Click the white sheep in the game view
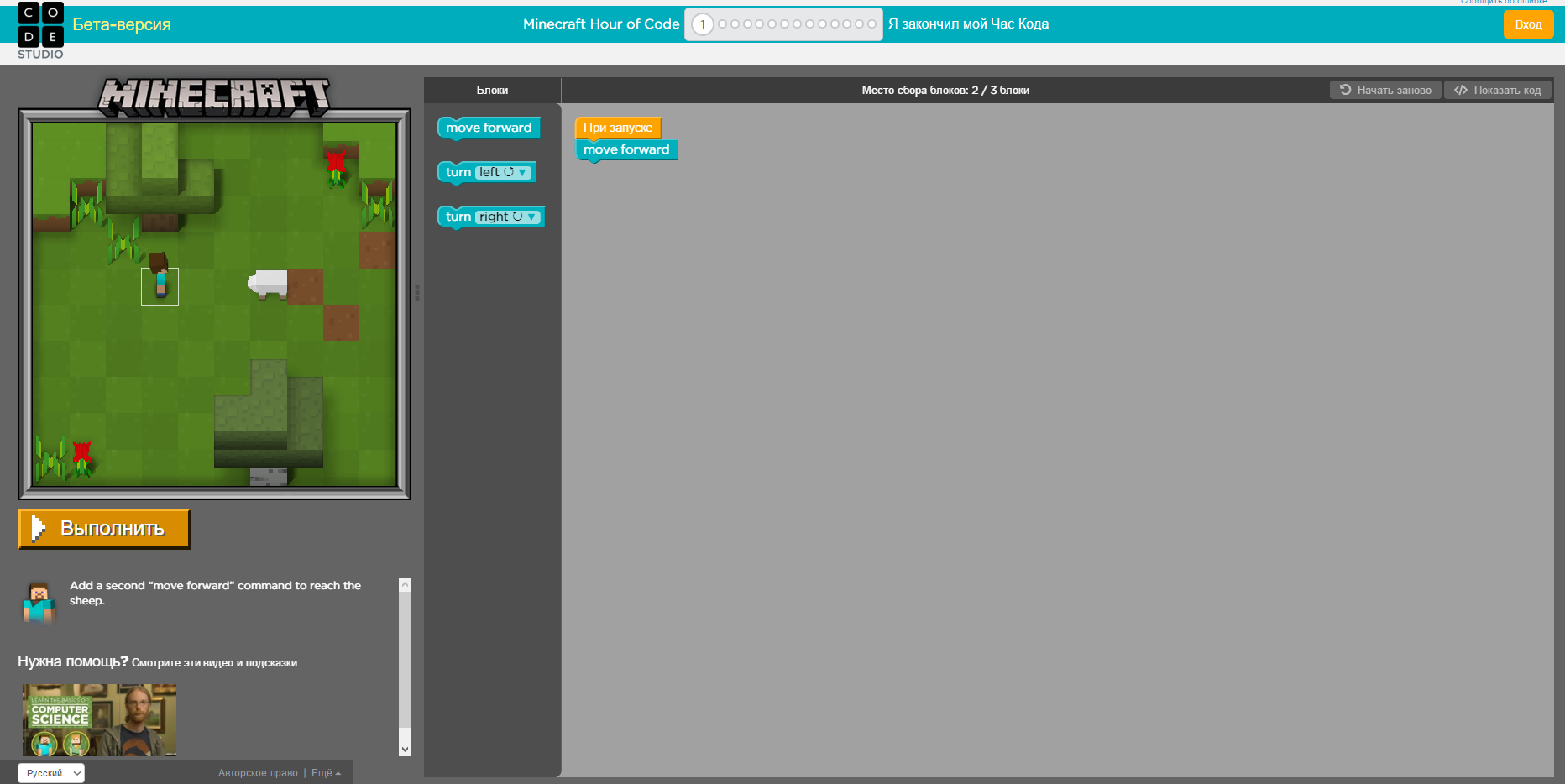The image size is (1565, 784). [x=268, y=284]
